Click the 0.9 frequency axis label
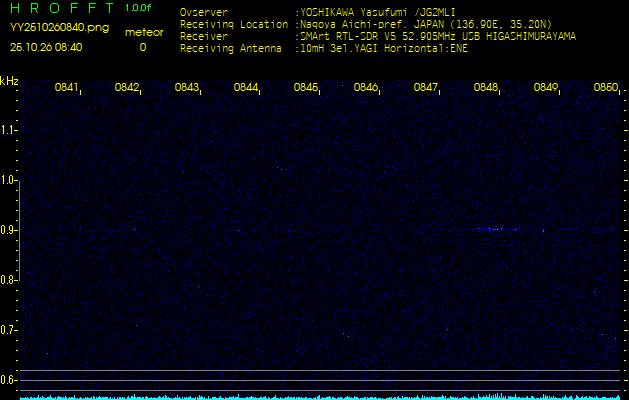The image size is (629, 400). pyautogui.click(x=7, y=230)
